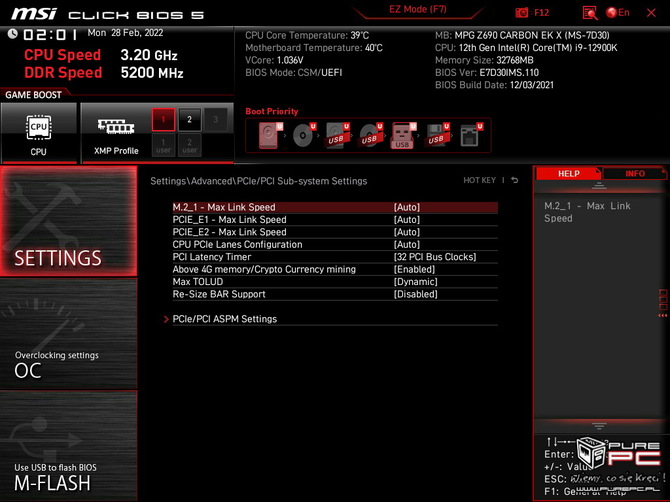Open PCIE_E1 Max Link Speed [Auto] option
Image resolution: width=670 pixels, height=502 pixels.
pos(407,220)
